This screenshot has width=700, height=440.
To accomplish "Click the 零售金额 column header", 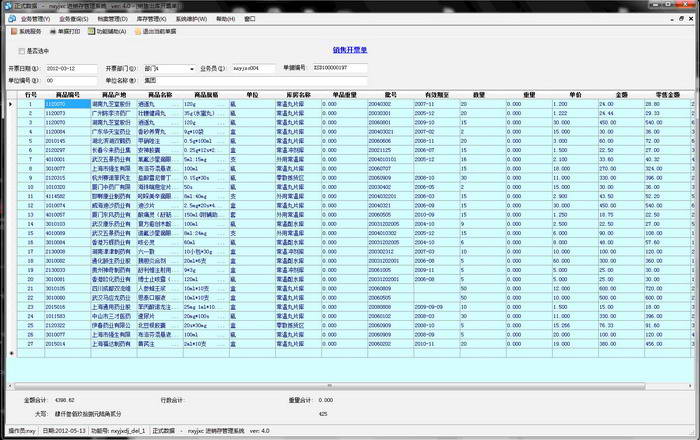I will pos(667,95).
